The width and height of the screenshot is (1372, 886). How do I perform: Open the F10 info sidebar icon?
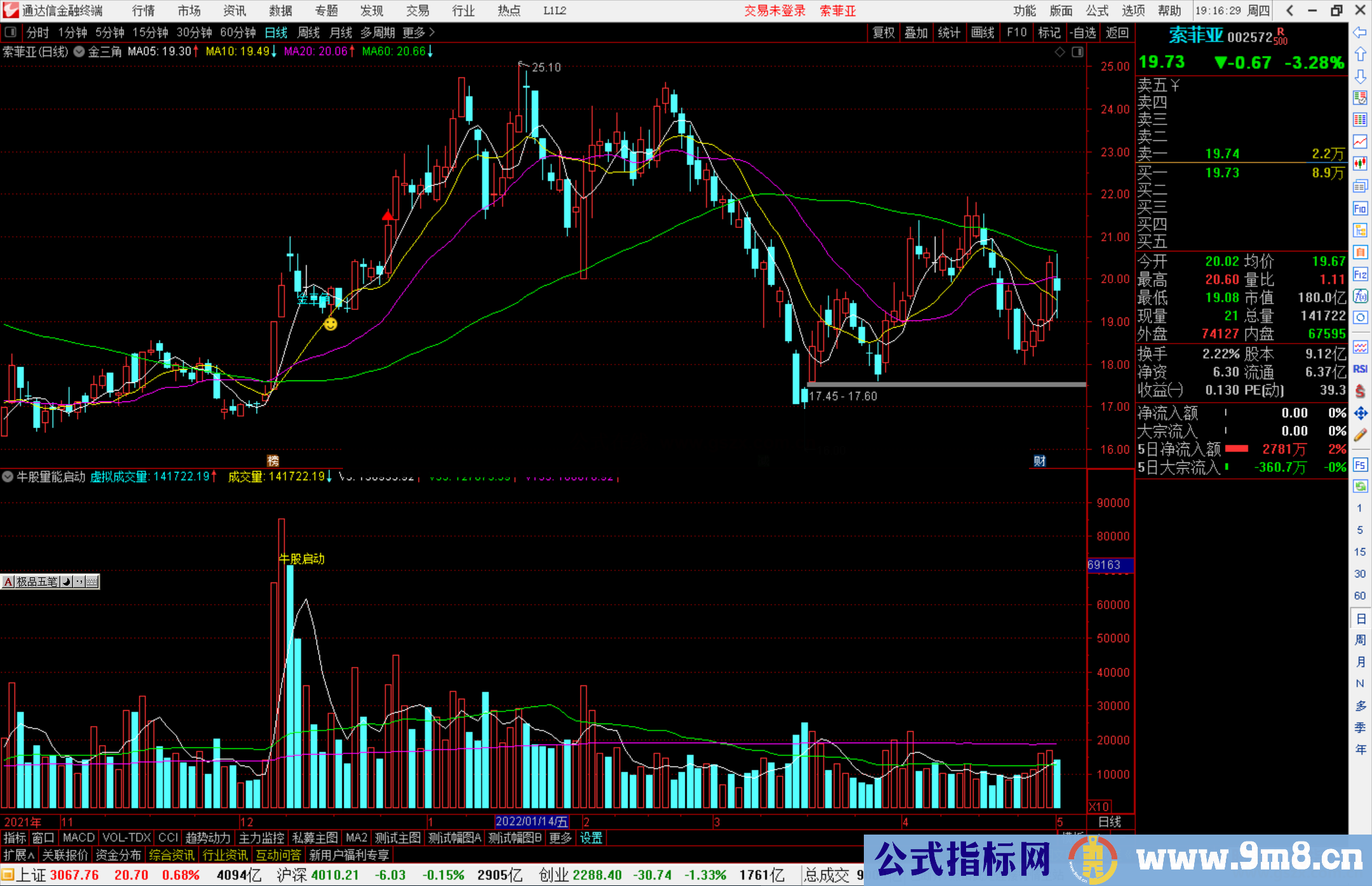pyautogui.click(x=1360, y=208)
